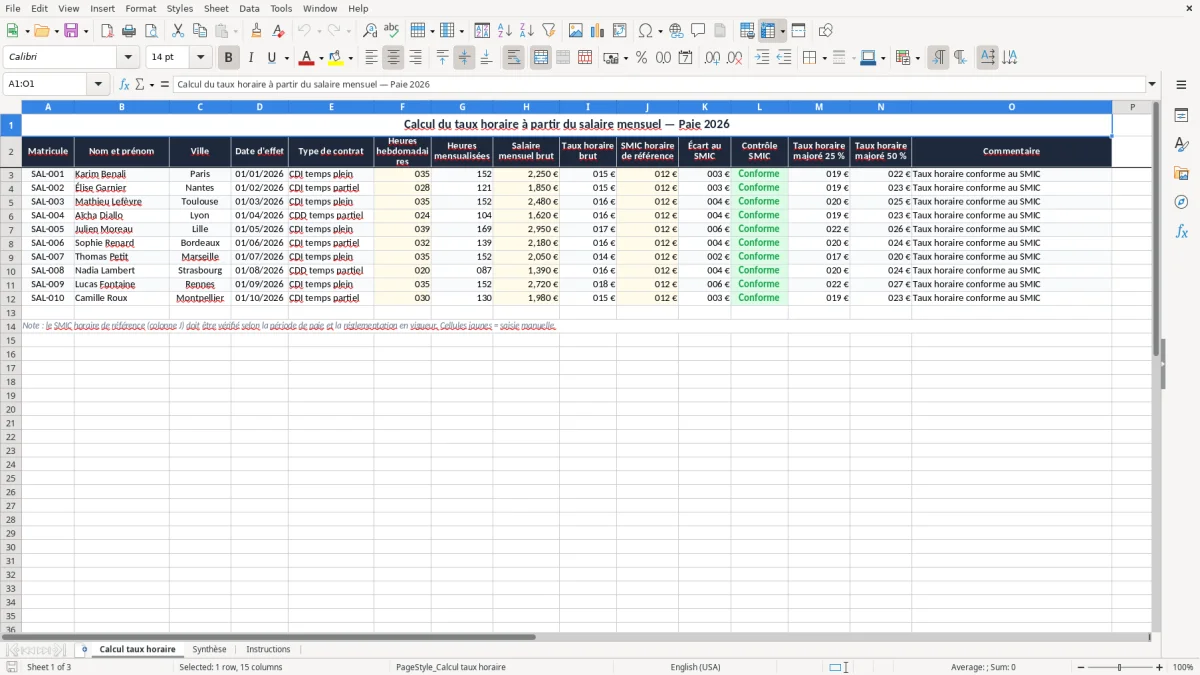Screen dimensions: 1200x675
Task: Click the Insert Chart icon
Action: [x=598, y=31]
